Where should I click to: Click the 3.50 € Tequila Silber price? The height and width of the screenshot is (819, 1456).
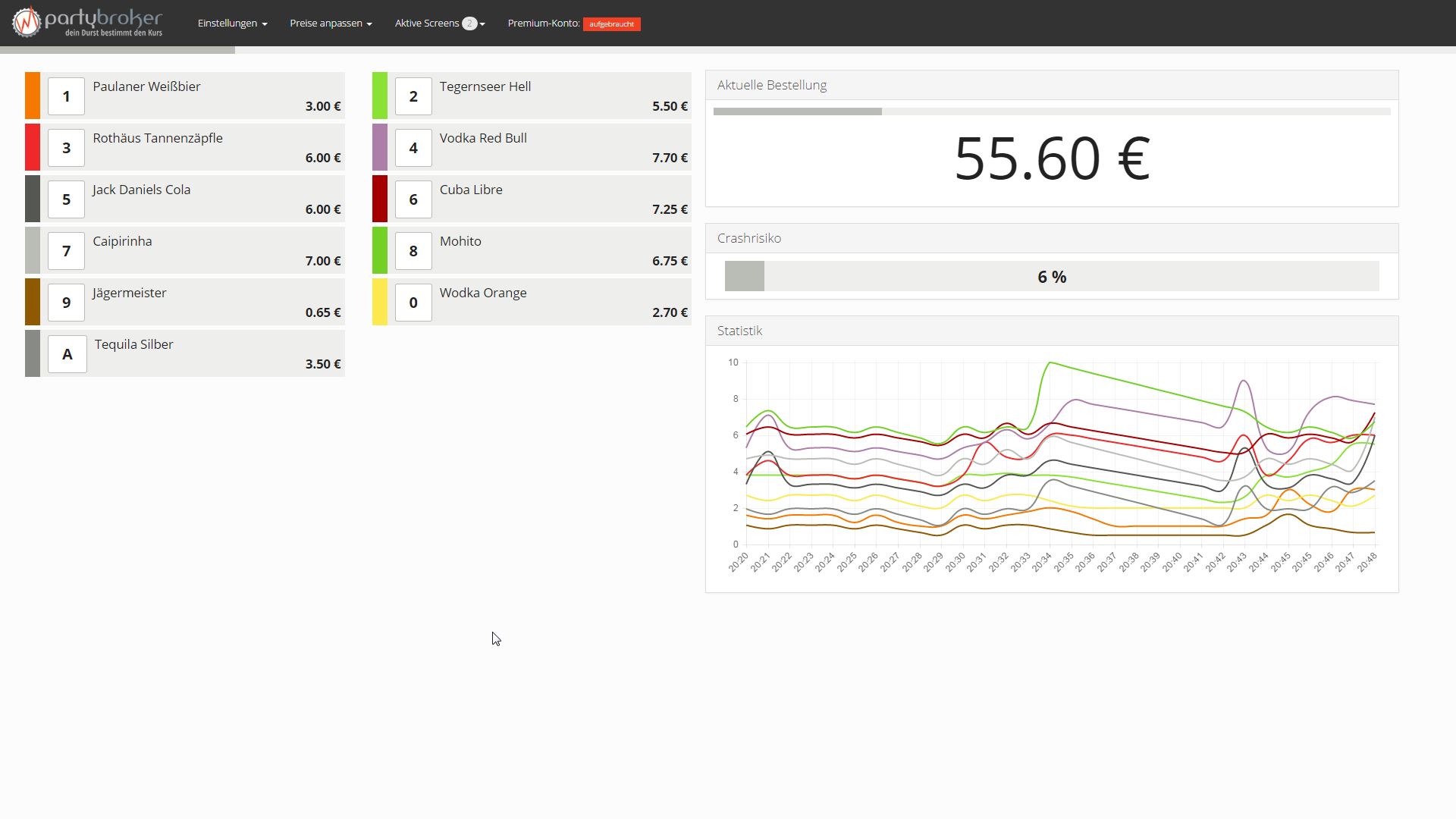click(323, 364)
